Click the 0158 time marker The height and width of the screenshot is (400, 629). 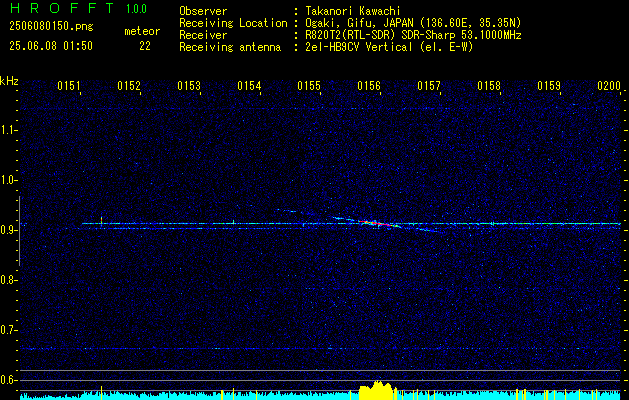point(489,85)
